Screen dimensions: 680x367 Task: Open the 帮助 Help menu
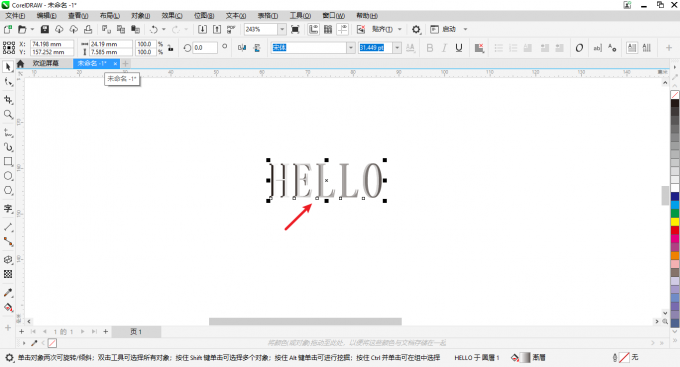[x=367, y=16]
